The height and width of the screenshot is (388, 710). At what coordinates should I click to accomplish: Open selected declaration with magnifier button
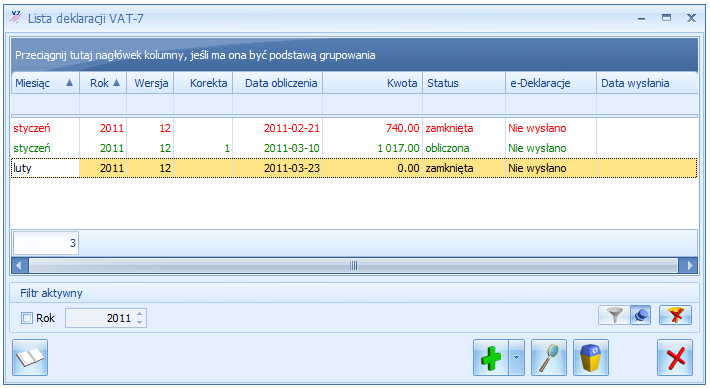pos(549,358)
